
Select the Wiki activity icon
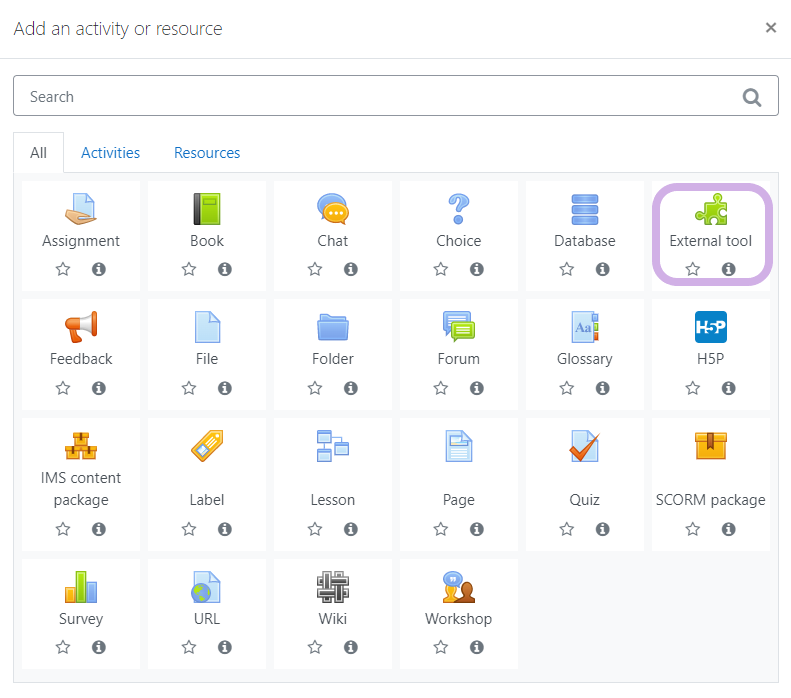click(333, 587)
